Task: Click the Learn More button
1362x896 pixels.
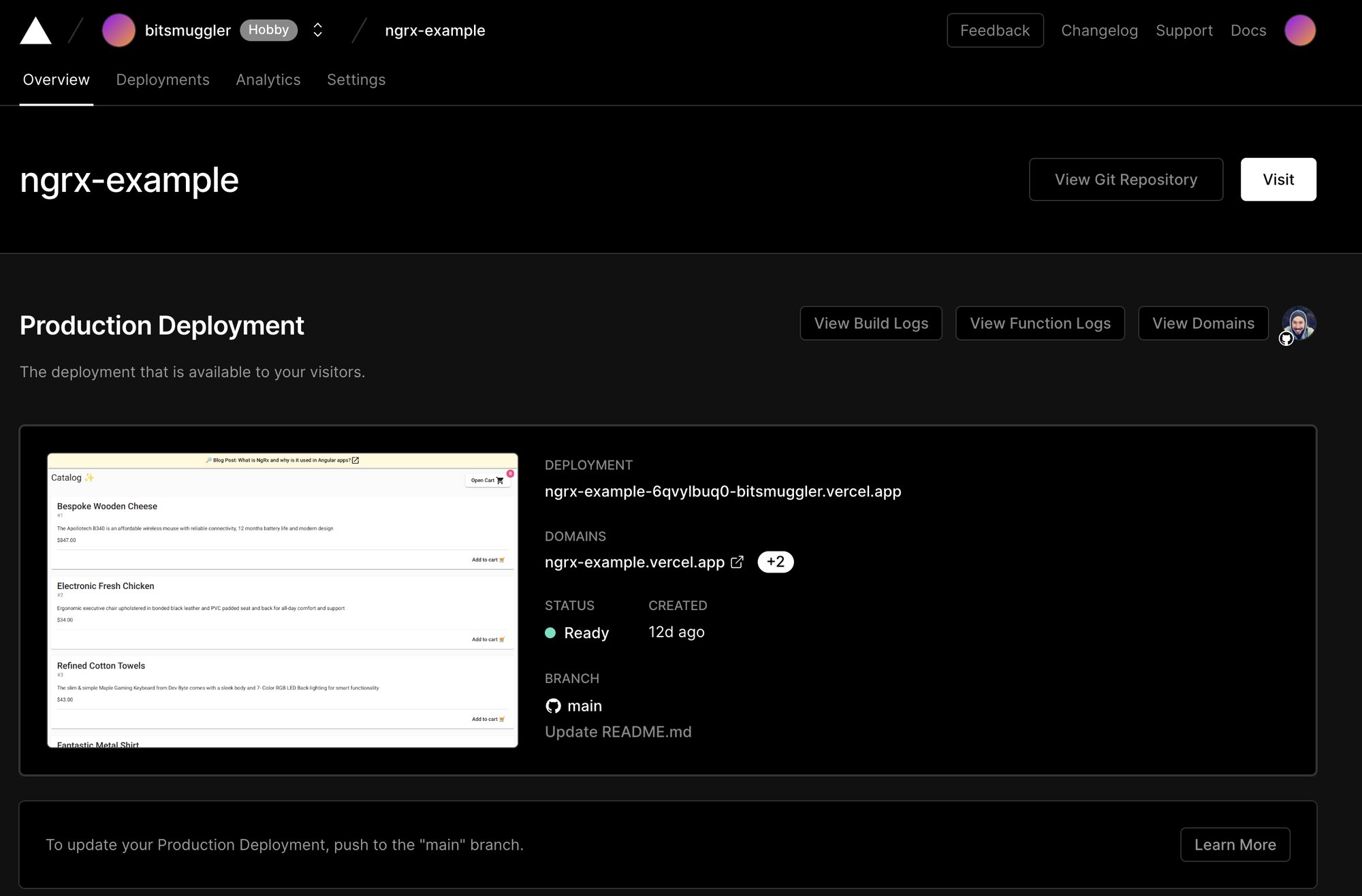Action: [1235, 845]
